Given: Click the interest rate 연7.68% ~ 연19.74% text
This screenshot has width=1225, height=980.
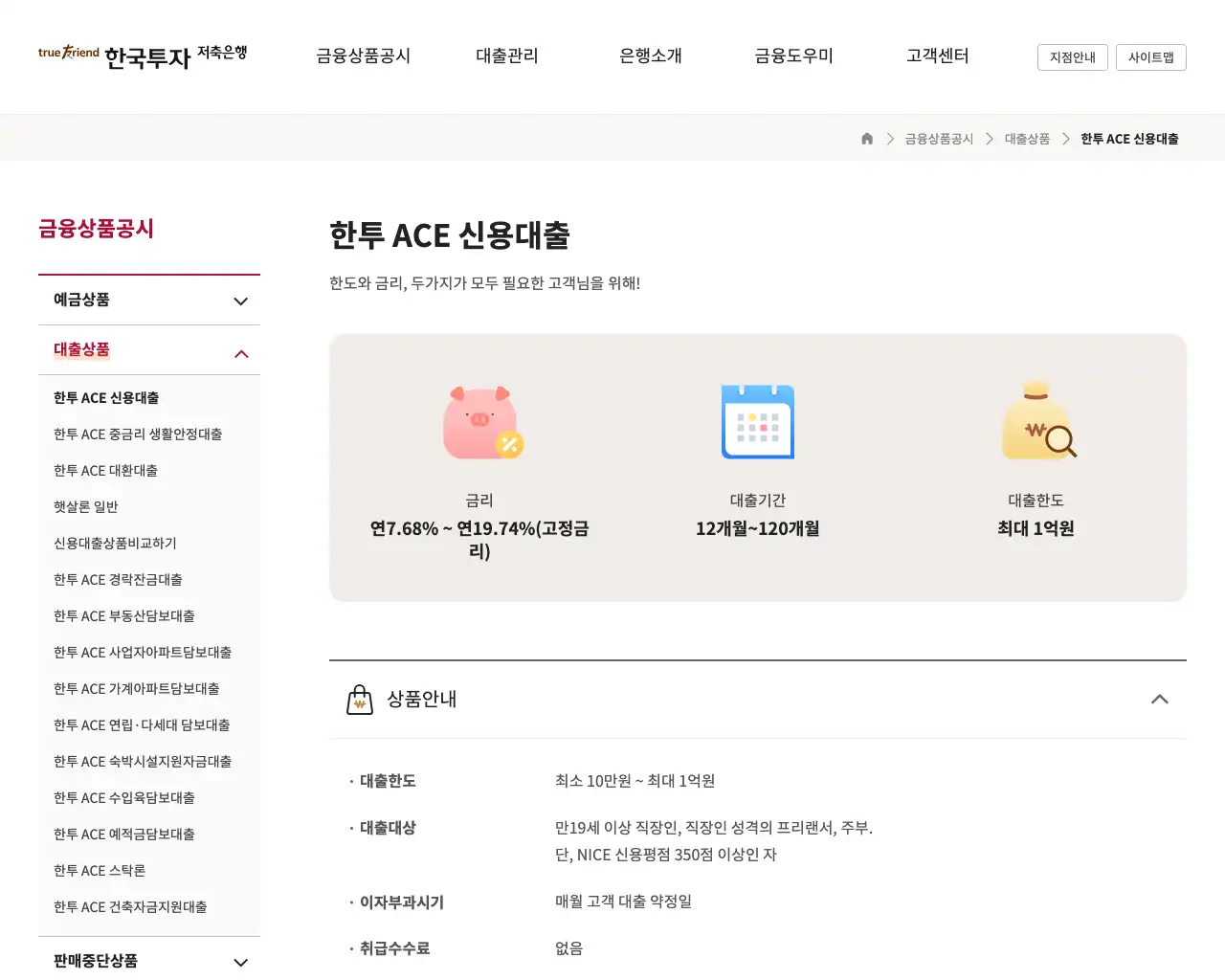Looking at the screenshot, I should [x=479, y=540].
